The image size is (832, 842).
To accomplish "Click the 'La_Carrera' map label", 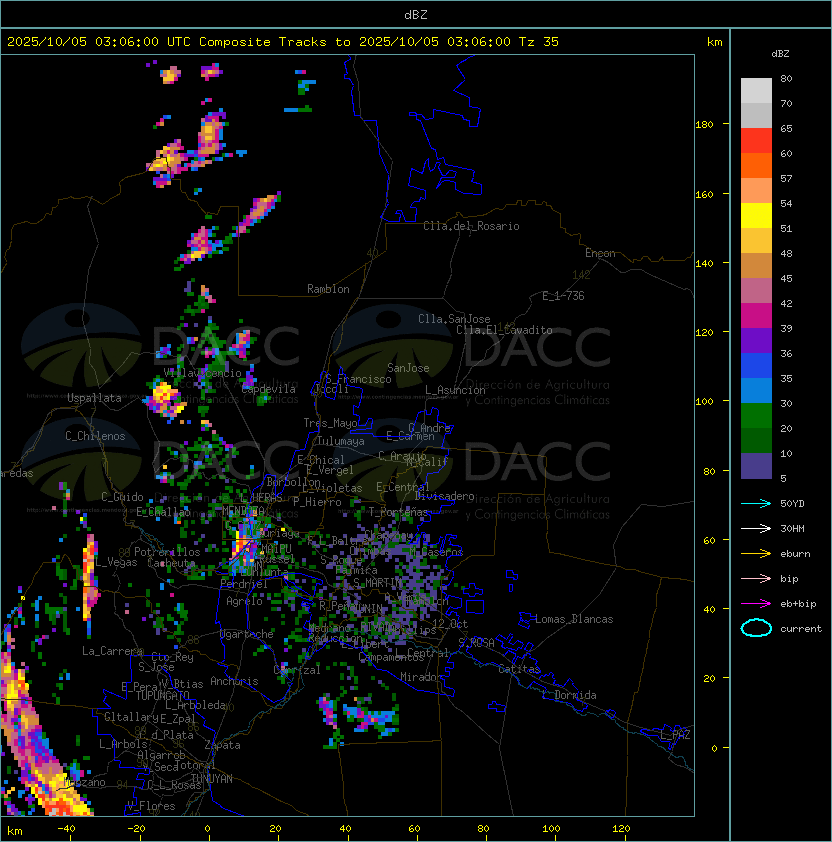I will 113,651.
